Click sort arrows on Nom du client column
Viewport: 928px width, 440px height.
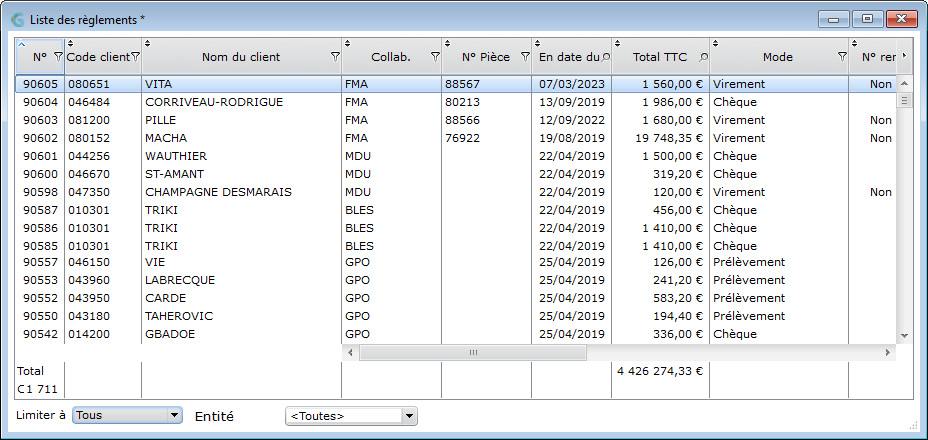pos(148,43)
